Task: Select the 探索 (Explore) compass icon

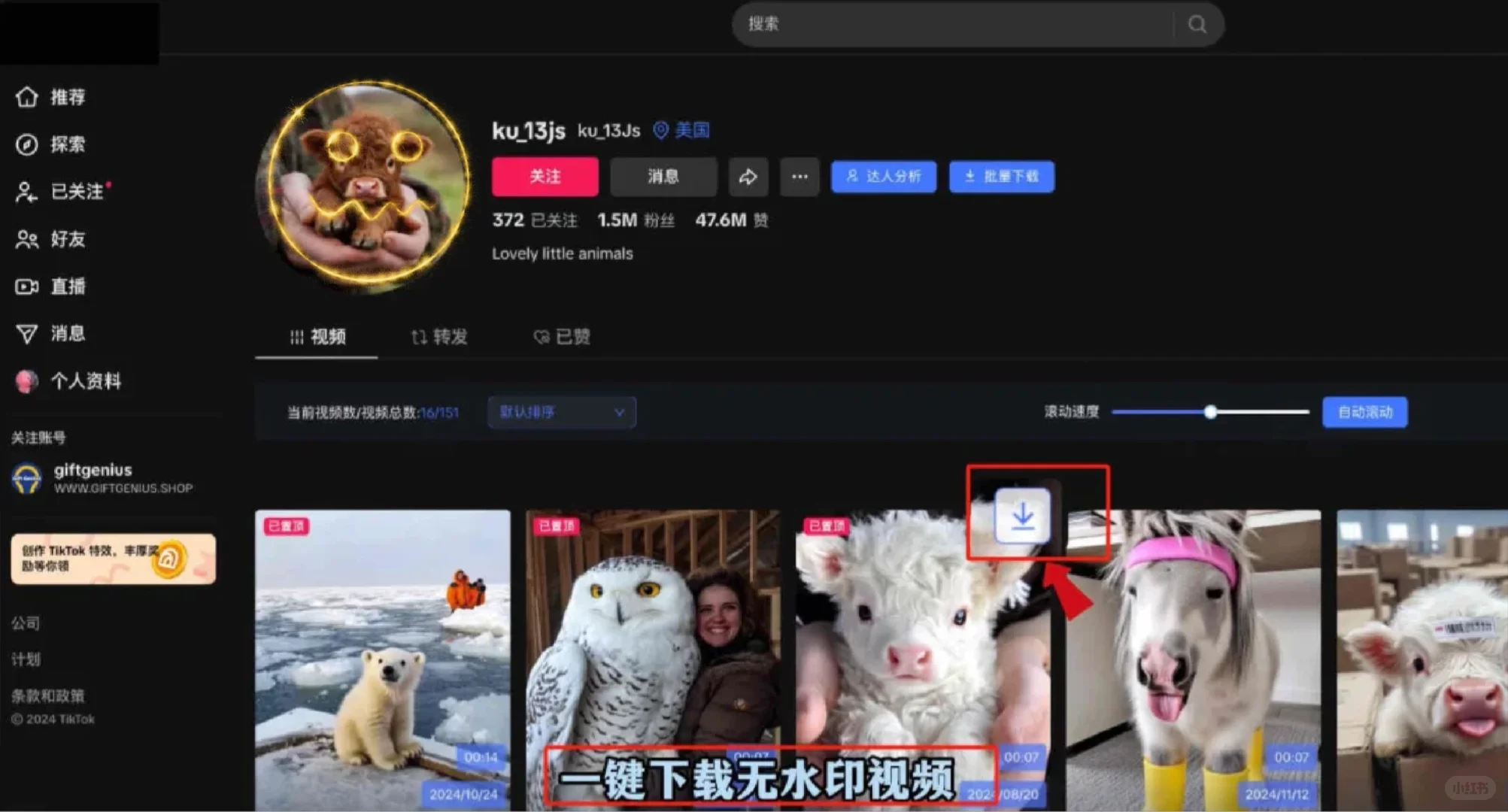Action: click(x=28, y=144)
